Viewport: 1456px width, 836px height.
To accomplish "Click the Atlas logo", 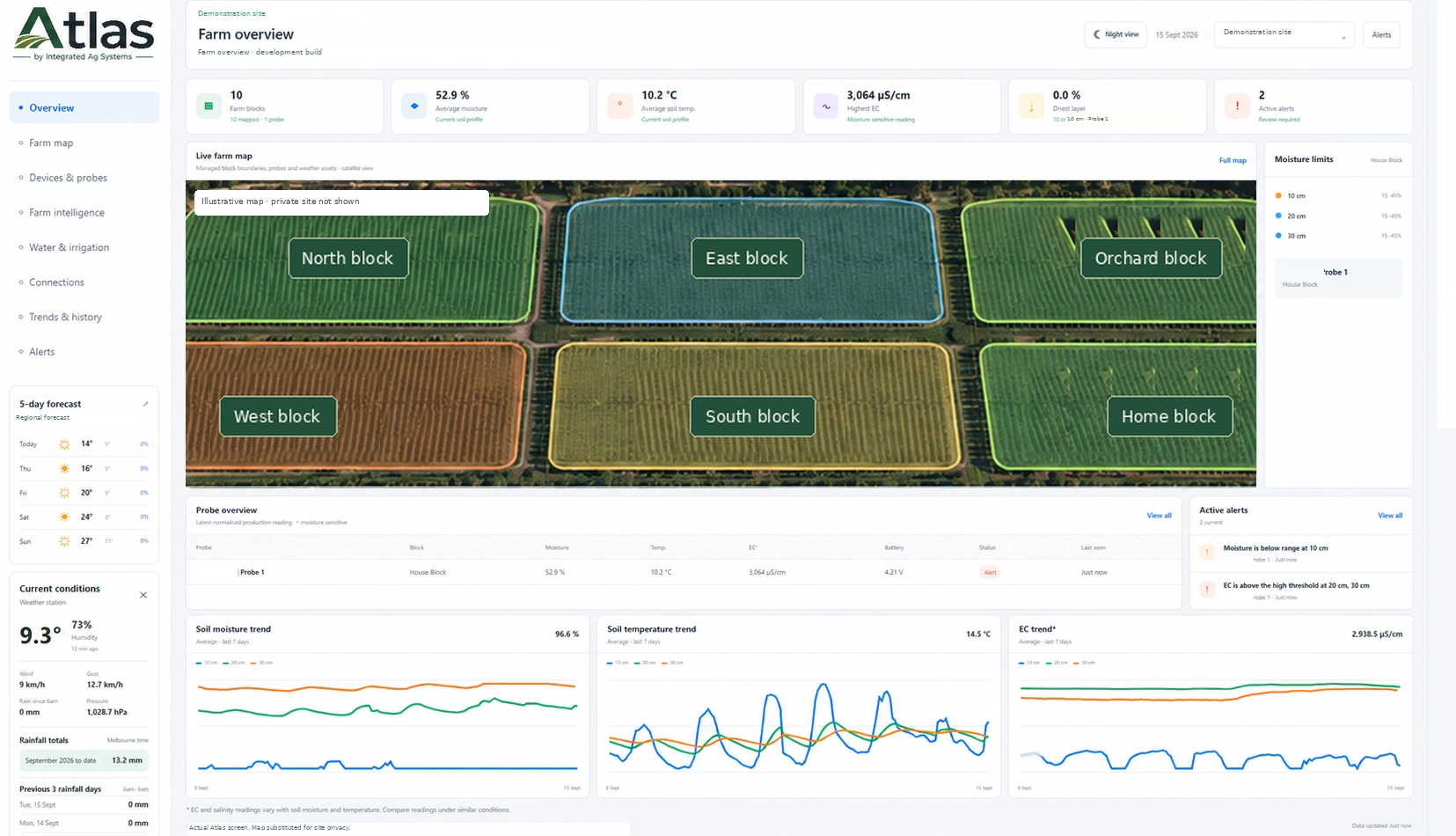I will [84, 33].
